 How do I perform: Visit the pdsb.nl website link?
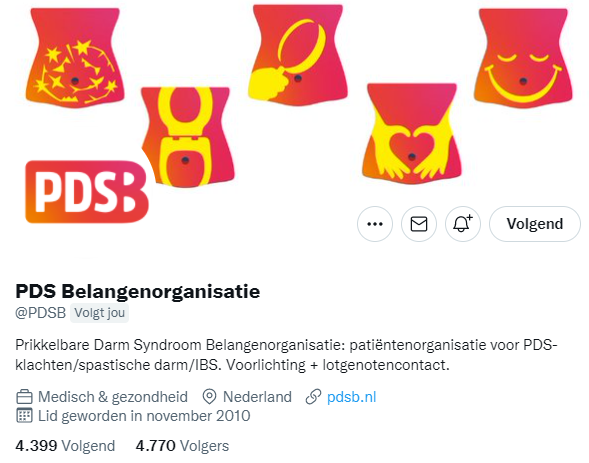click(352, 397)
